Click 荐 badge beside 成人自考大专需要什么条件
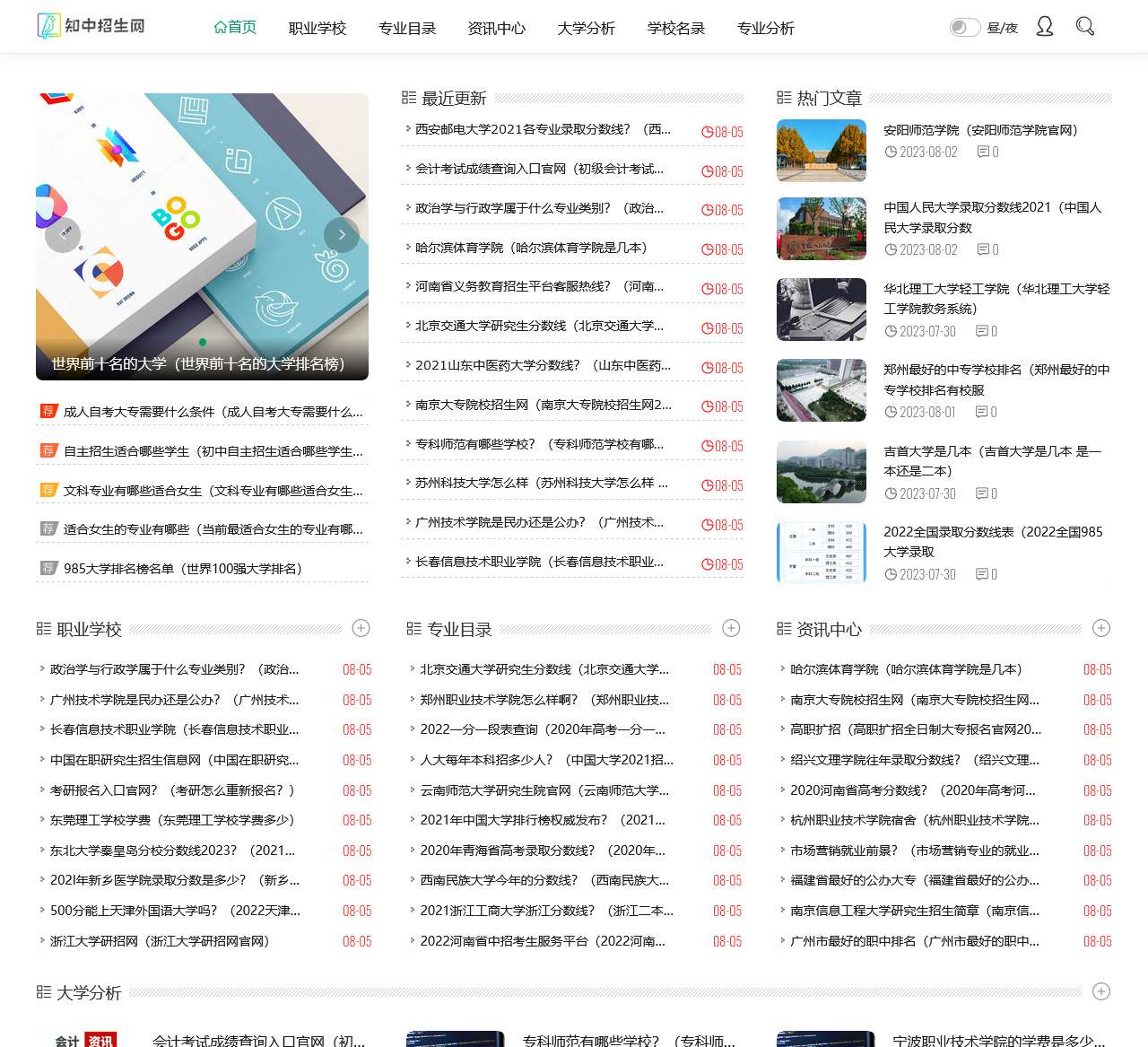The image size is (1148, 1047). coord(48,411)
